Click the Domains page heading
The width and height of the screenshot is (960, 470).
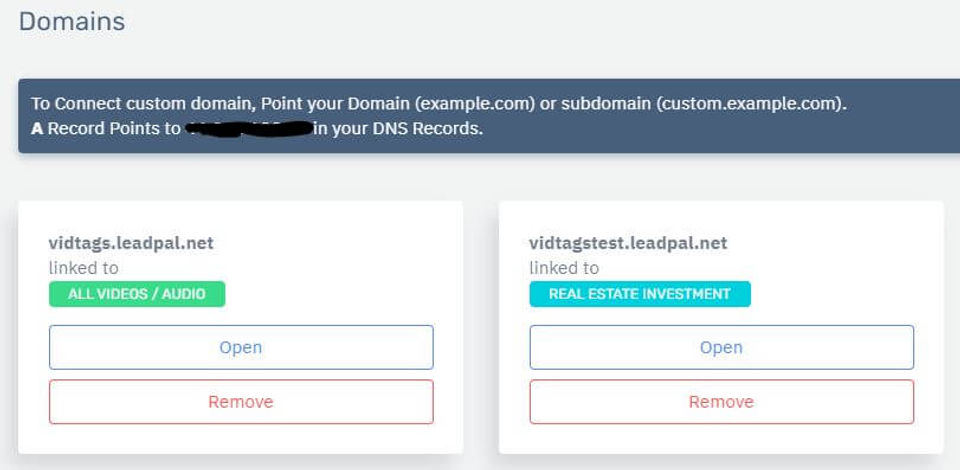coord(72,21)
